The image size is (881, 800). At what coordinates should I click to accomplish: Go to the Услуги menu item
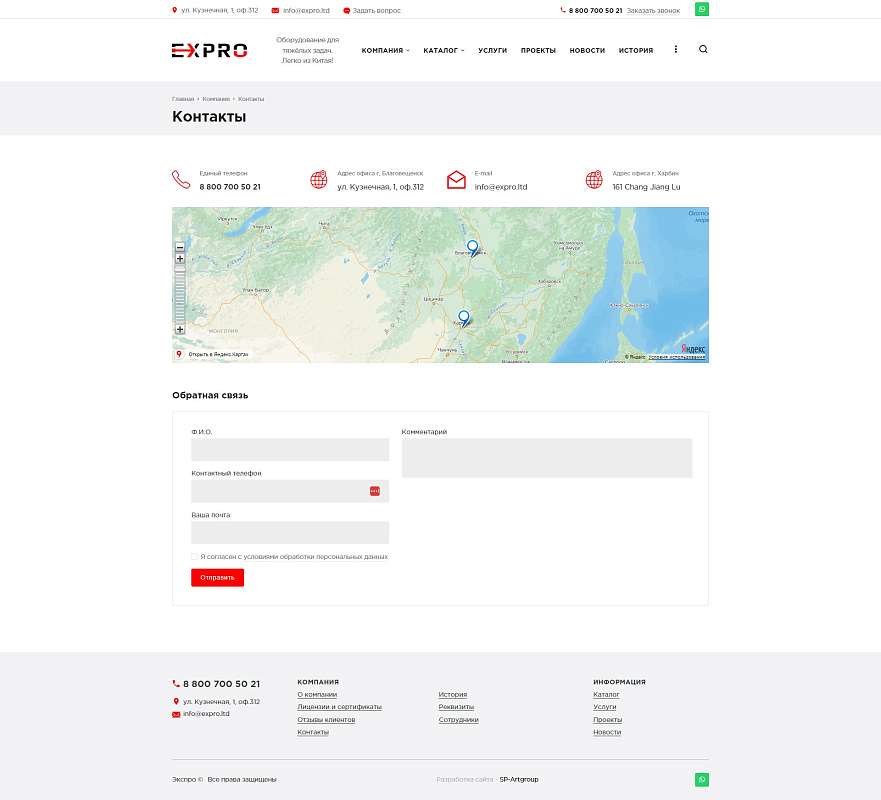(492, 50)
